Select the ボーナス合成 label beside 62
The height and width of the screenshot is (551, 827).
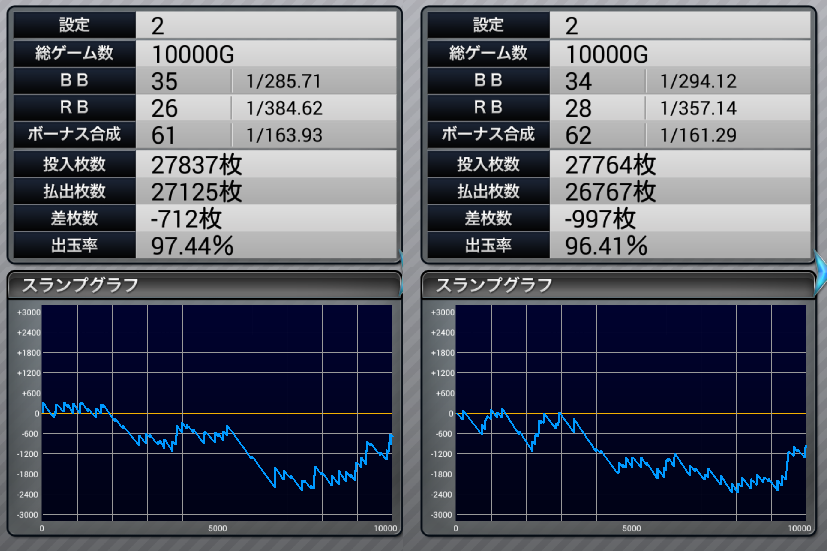pyautogui.click(x=488, y=134)
